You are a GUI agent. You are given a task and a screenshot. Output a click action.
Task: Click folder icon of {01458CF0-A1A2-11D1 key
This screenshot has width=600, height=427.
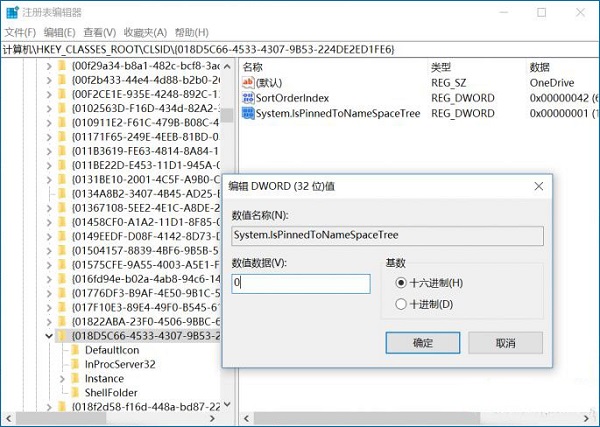point(62,222)
